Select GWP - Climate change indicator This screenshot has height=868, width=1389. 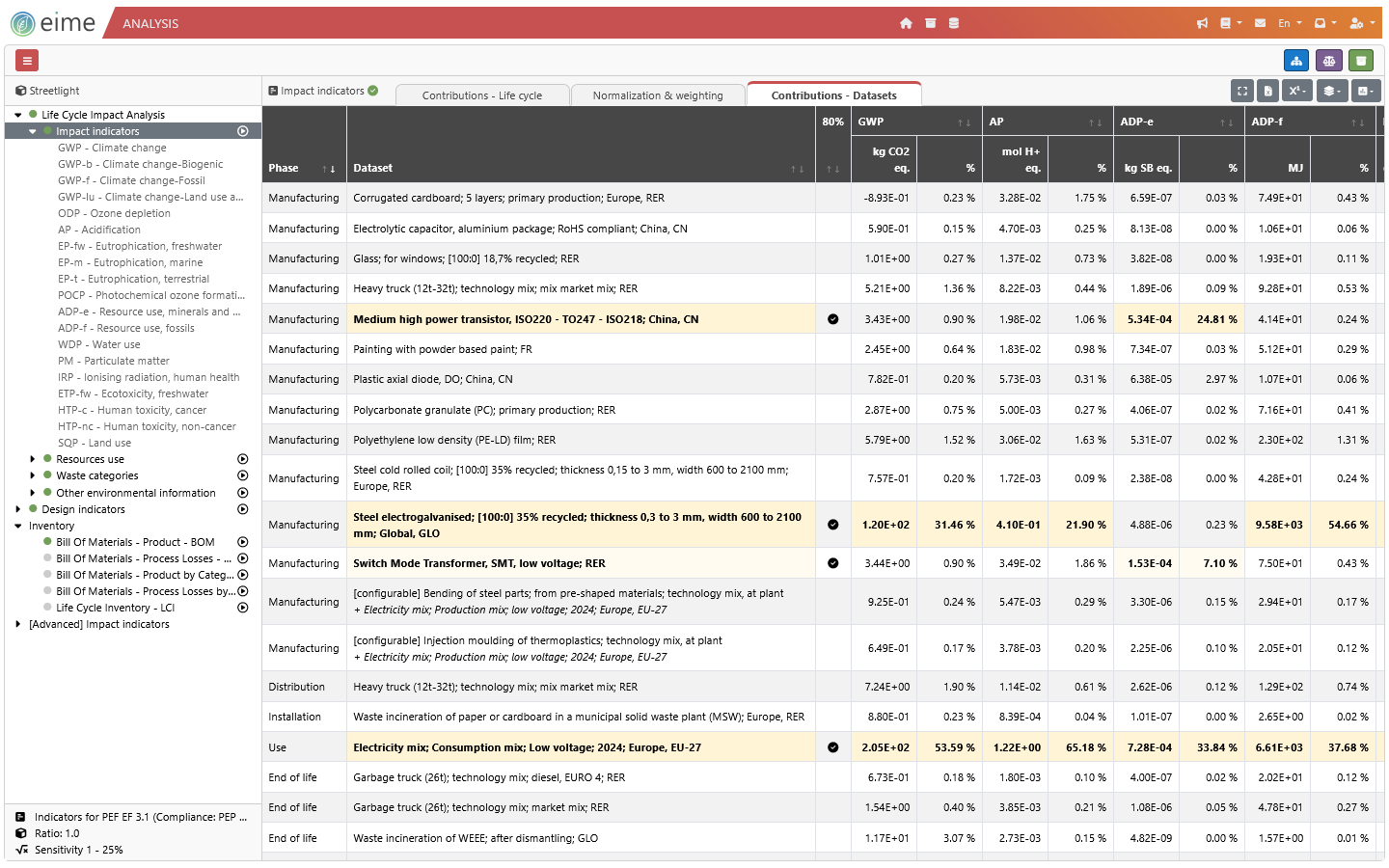coord(112,148)
